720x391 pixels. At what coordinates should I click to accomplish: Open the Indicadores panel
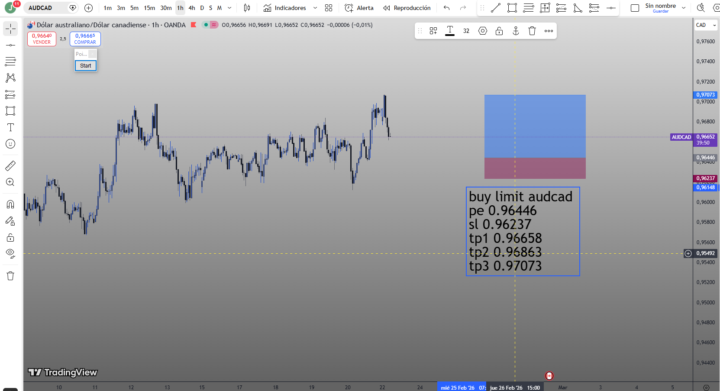pos(285,8)
